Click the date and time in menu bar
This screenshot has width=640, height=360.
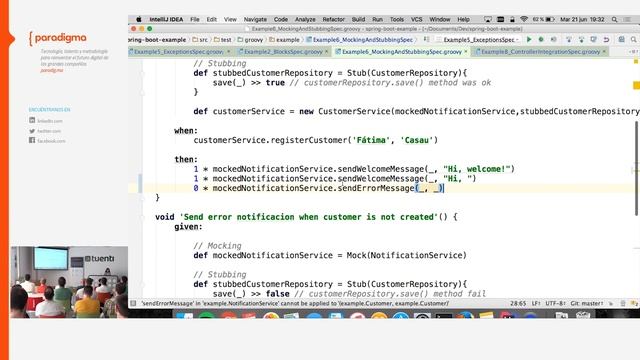(582, 19)
